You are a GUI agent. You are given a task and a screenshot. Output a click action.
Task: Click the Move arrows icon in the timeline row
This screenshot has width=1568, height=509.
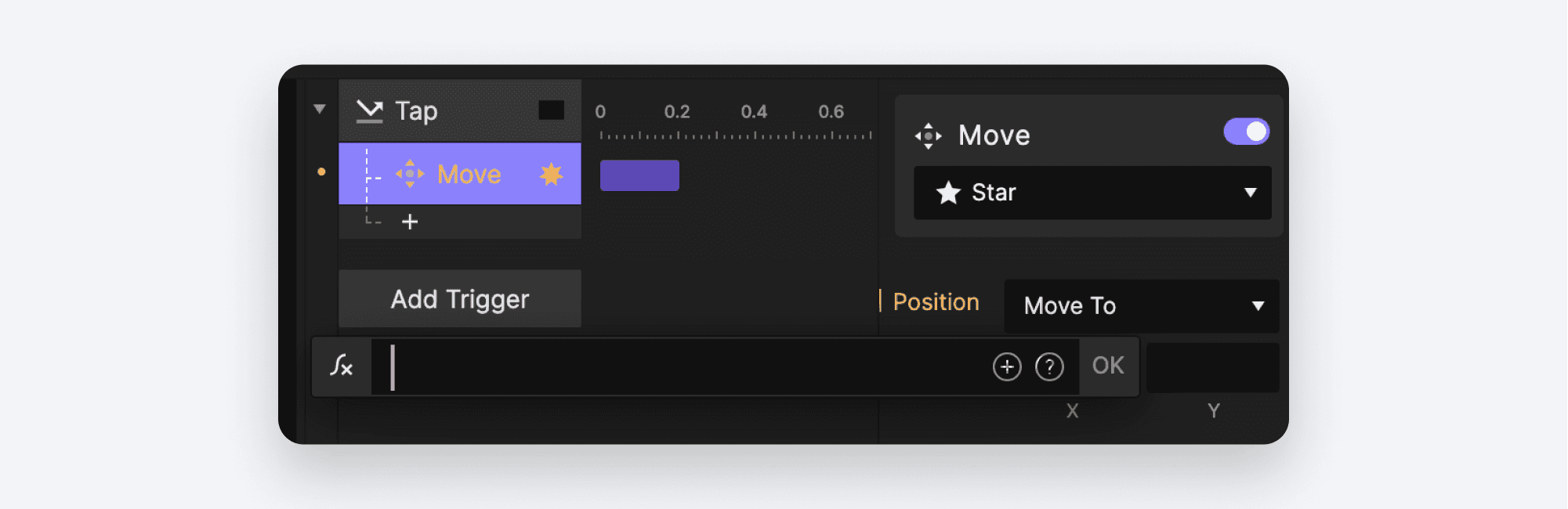point(411,174)
